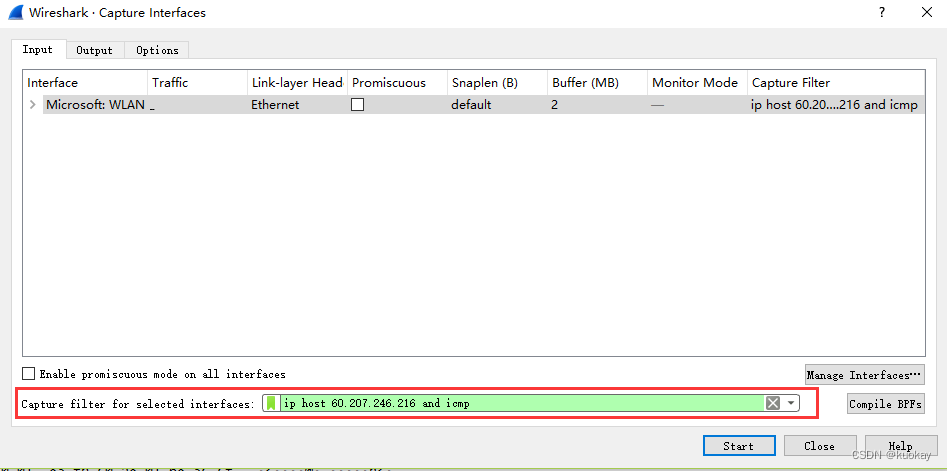This screenshot has width=947, height=471.
Task: Click the buffer value 2 cell
Action: tap(554, 105)
